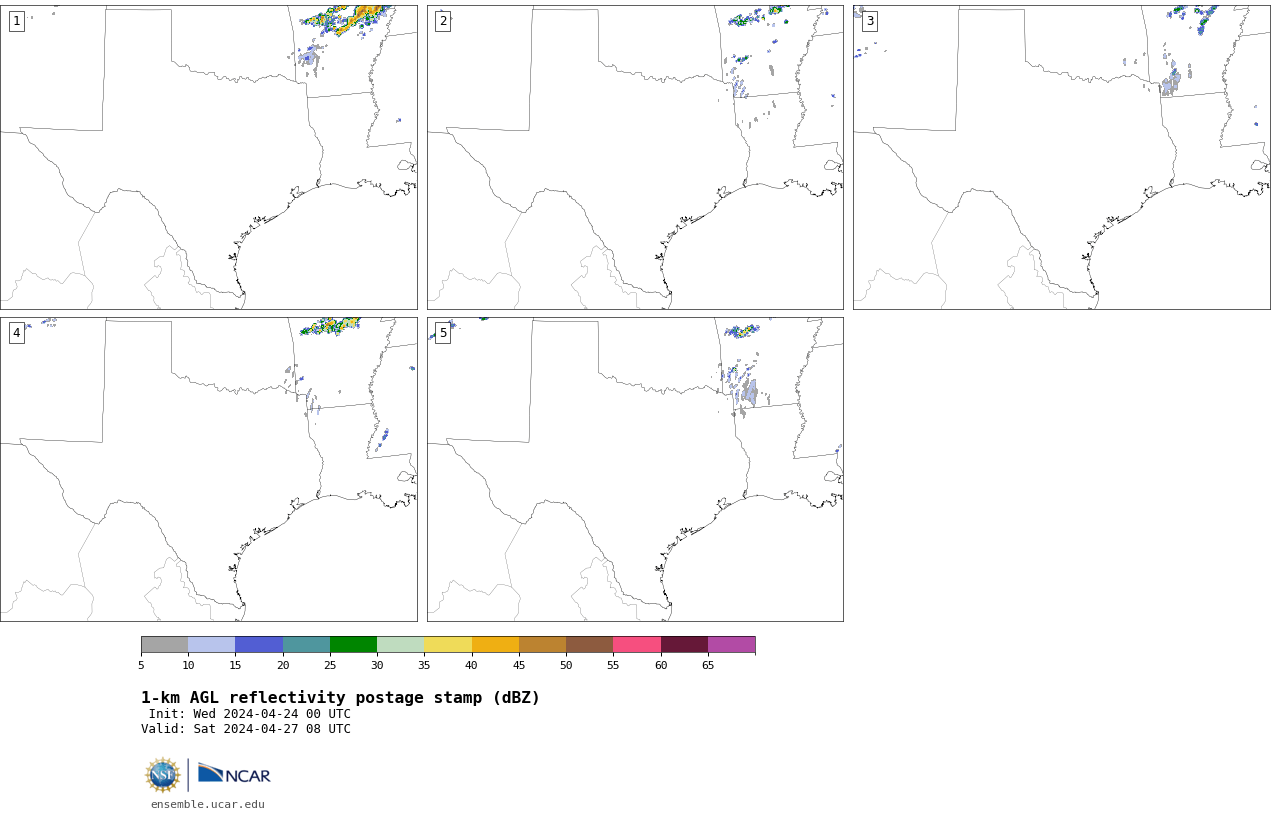The image size is (1280, 815).
Task: Click the colorbar tick label 35
Action: (x=424, y=665)
